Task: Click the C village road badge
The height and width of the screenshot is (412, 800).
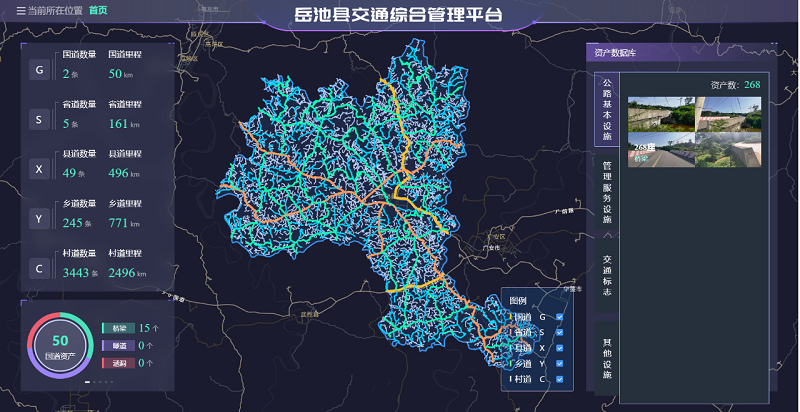Action: [x=39, y=267]
